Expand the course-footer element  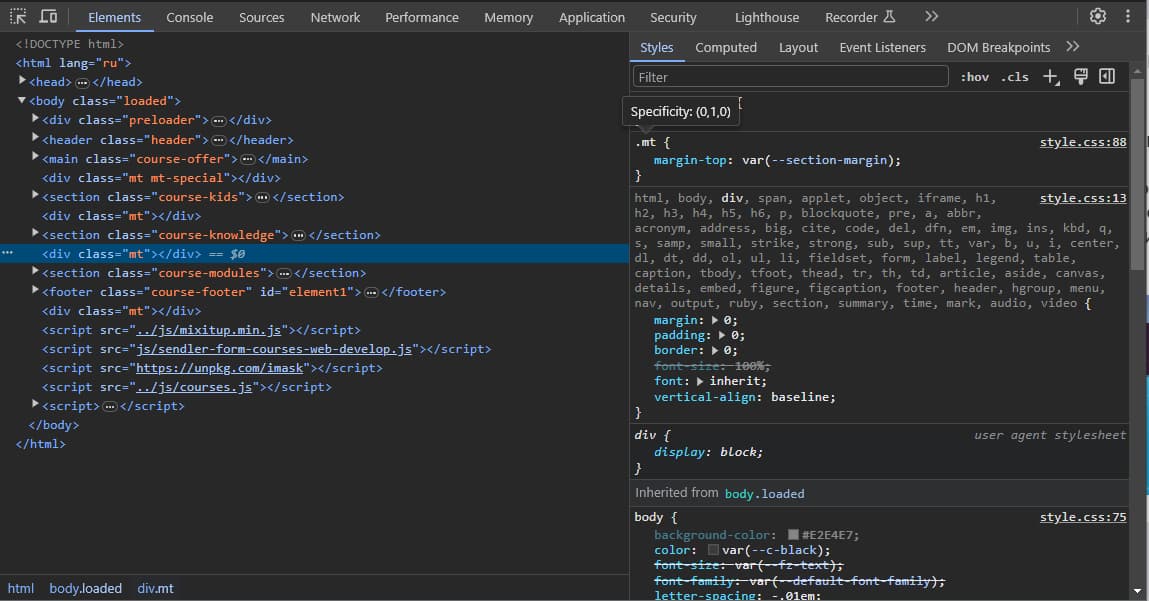click(36, 292)
